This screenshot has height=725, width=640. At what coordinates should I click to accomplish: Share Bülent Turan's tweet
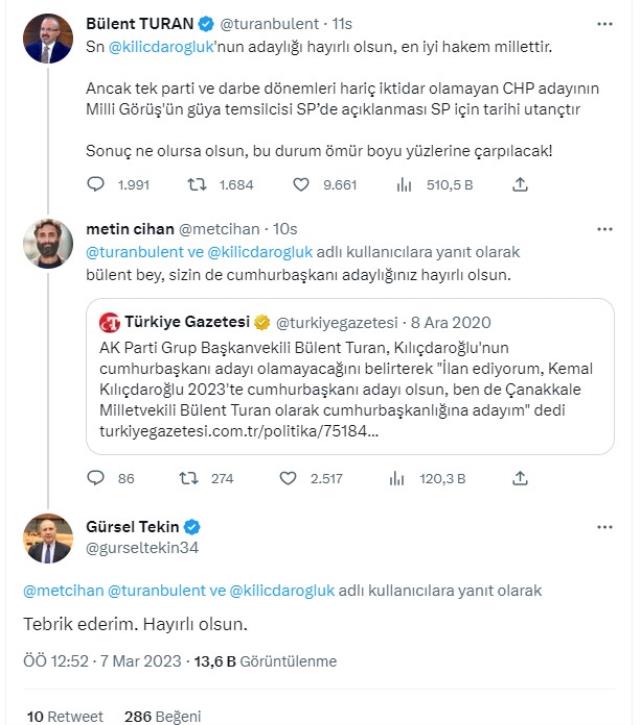519,185
